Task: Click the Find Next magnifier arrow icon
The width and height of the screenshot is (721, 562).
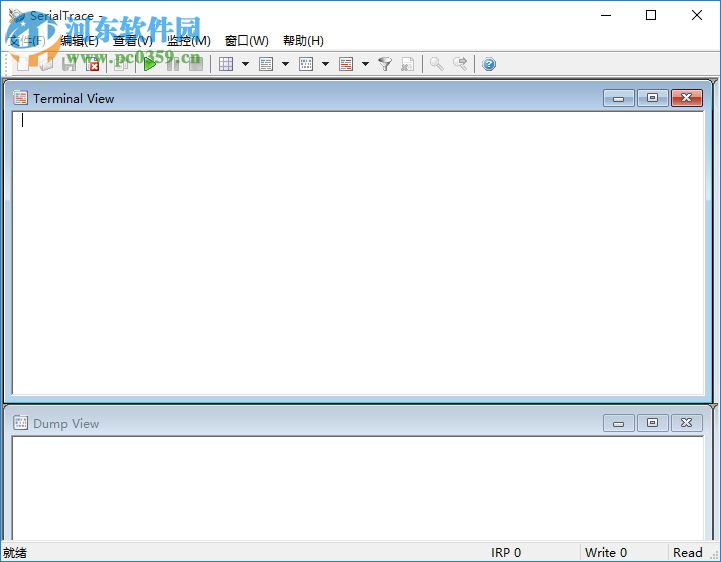Action: pos(460,64)
